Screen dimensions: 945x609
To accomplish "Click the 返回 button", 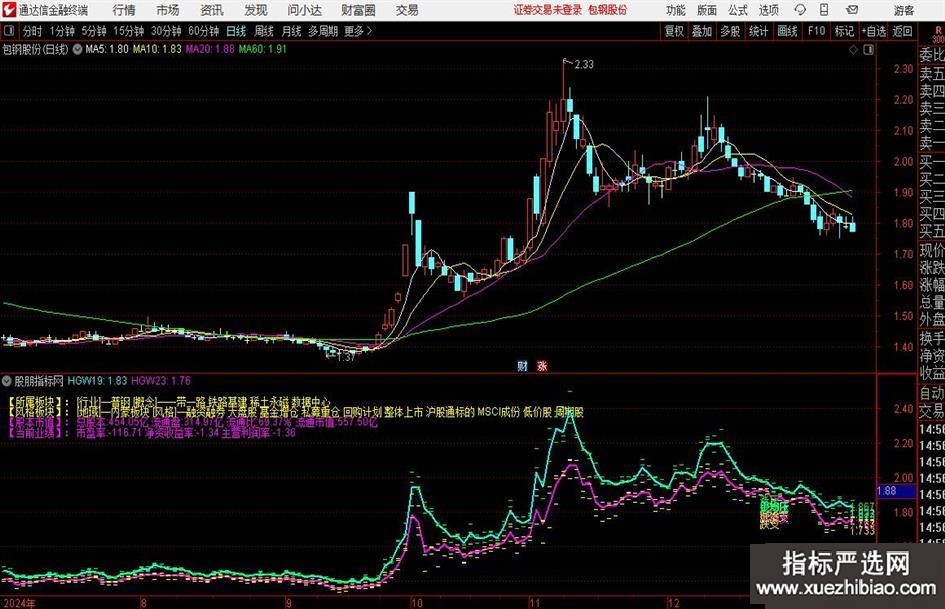I will (902, 31).
